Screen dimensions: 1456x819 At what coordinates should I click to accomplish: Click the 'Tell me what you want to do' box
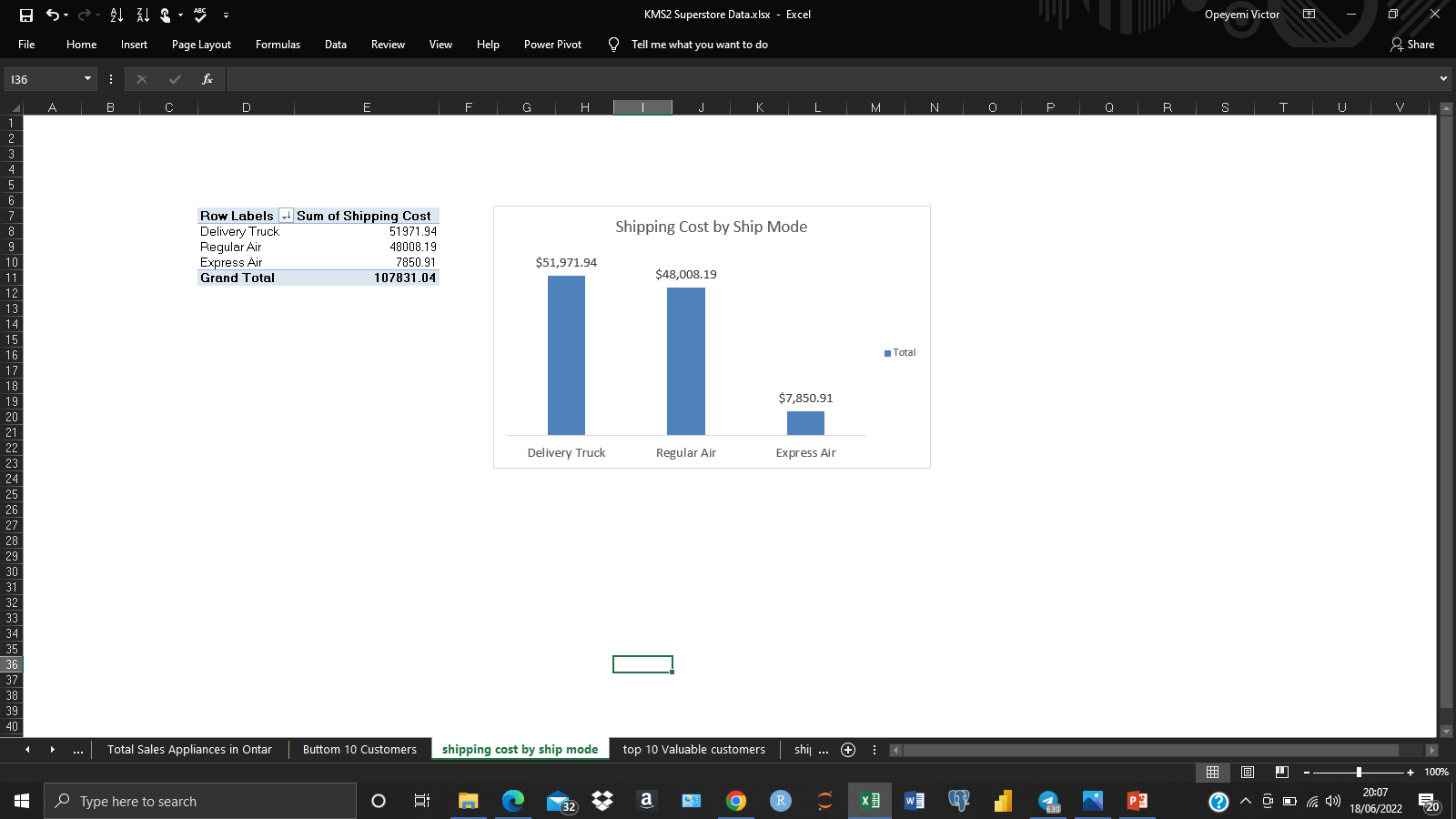(x=699, y=45)
